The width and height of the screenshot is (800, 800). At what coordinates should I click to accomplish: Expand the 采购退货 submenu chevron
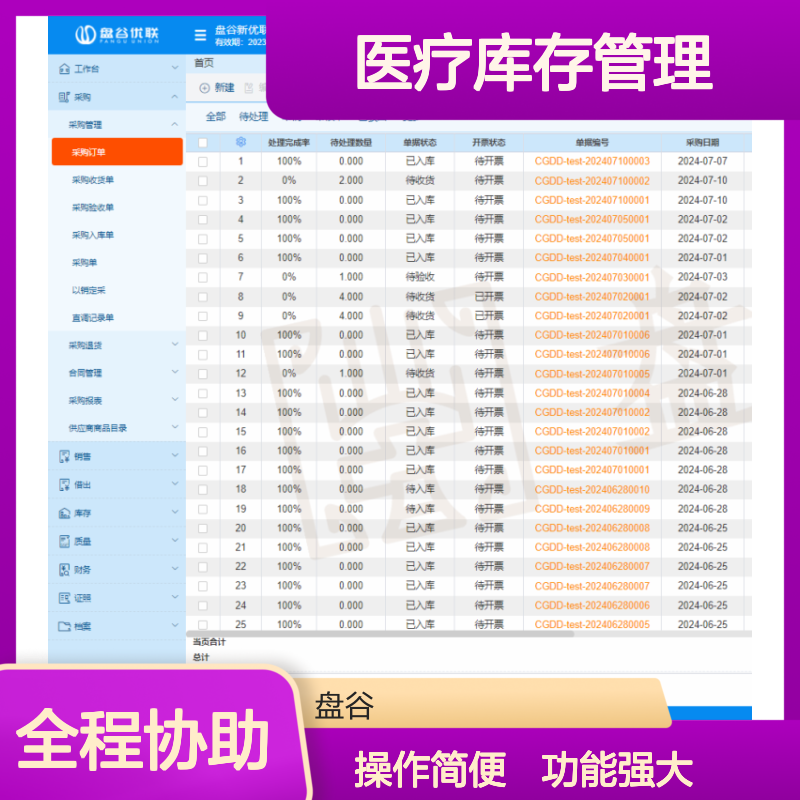click(x=175, y=344)
